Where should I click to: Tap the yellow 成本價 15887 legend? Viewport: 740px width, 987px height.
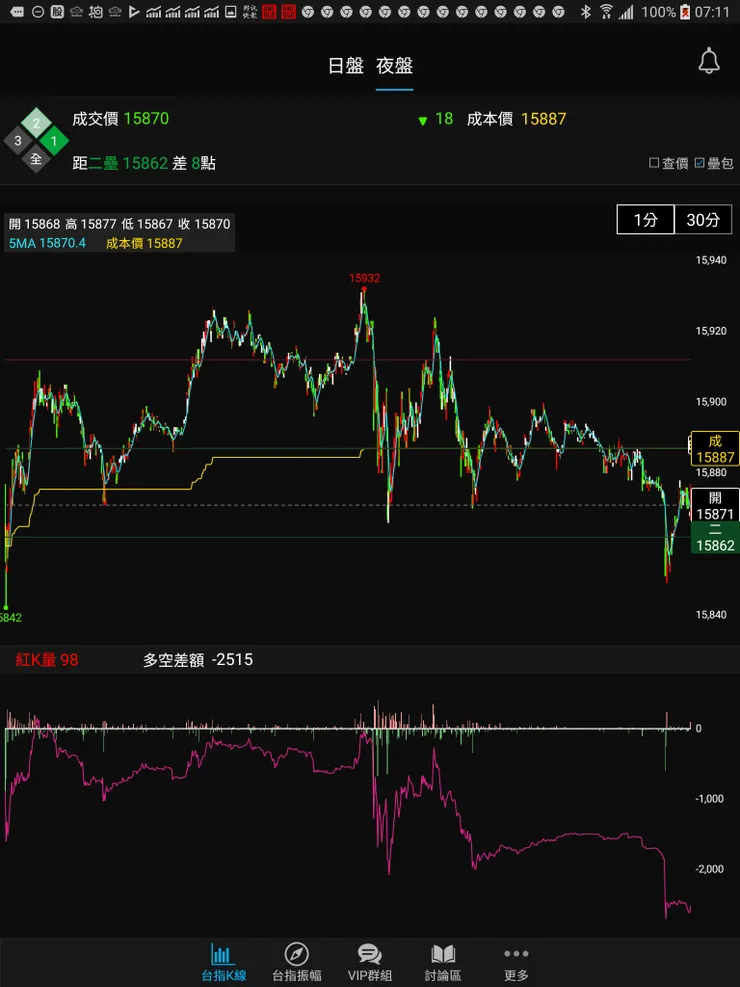click(x=144, y=243)
